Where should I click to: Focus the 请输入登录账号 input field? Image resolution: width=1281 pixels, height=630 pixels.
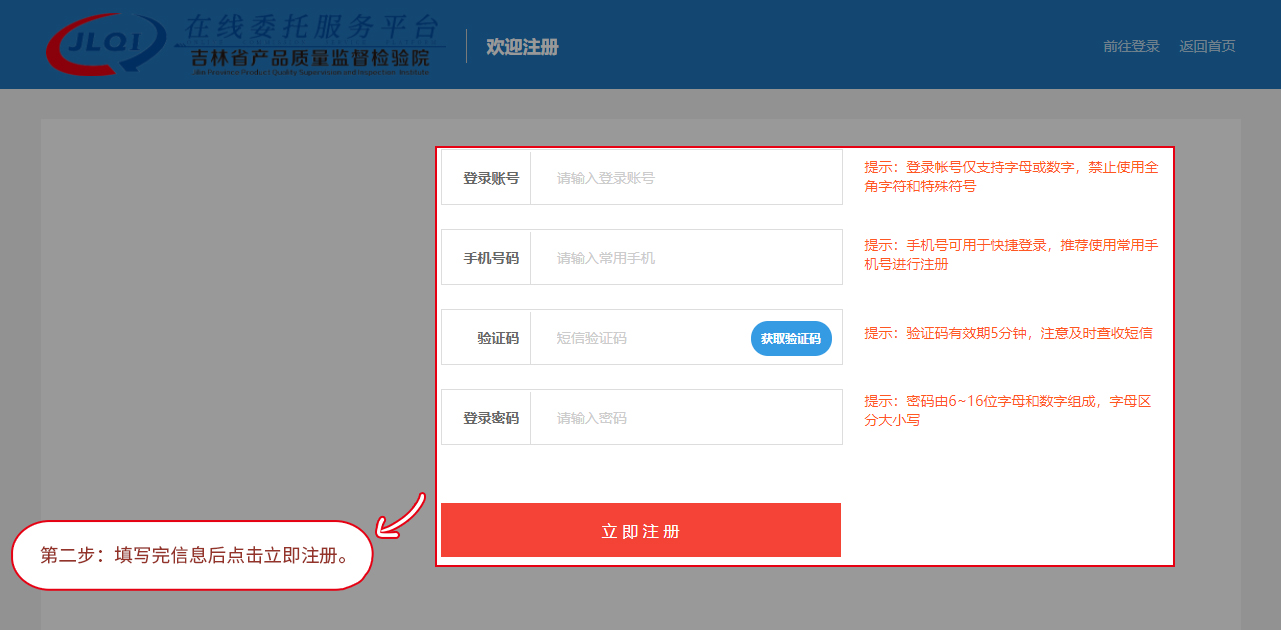[x=685, y=178]
